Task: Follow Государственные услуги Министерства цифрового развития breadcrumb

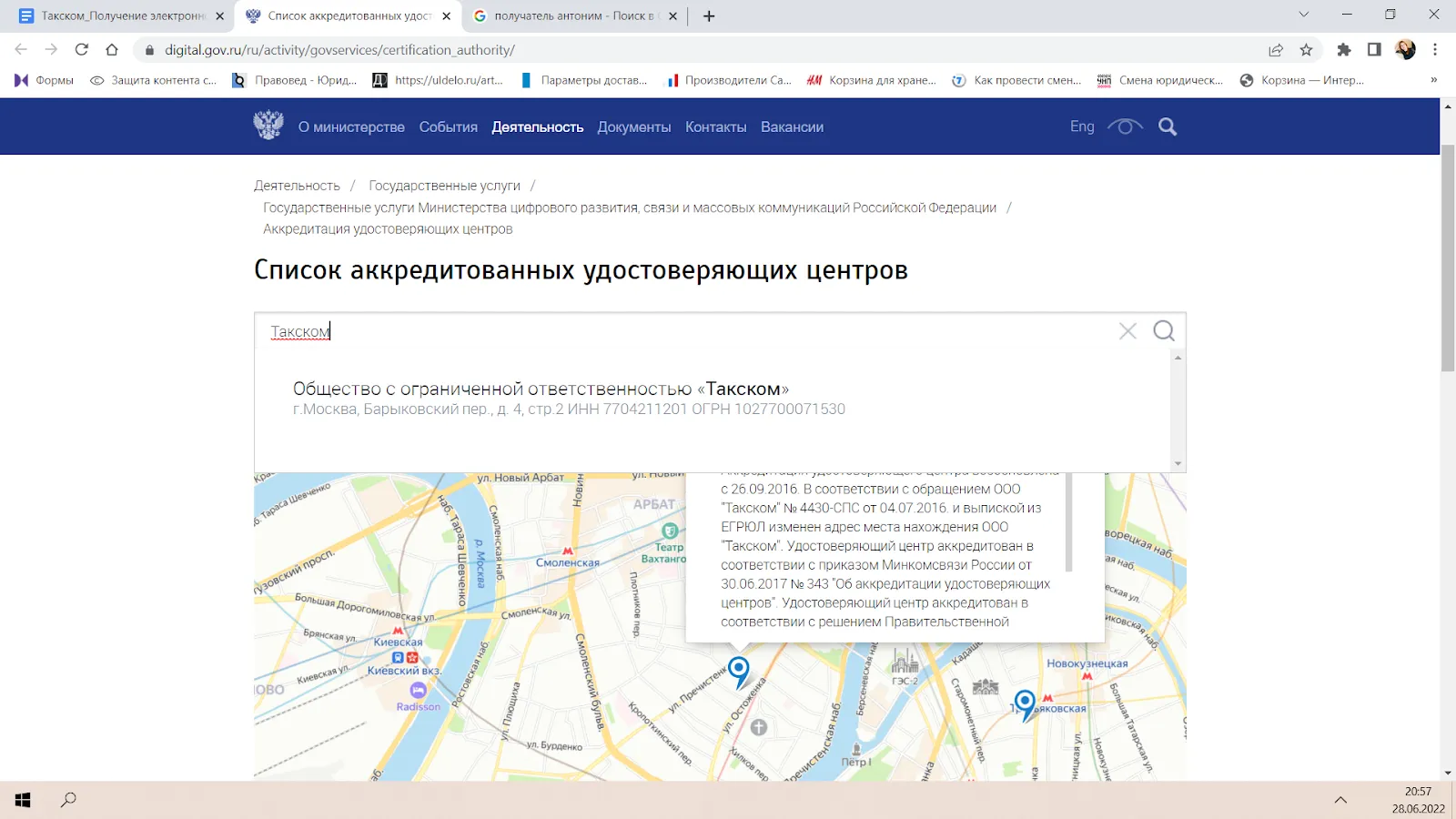Action: pyautogui.click(x=630, y=207)
